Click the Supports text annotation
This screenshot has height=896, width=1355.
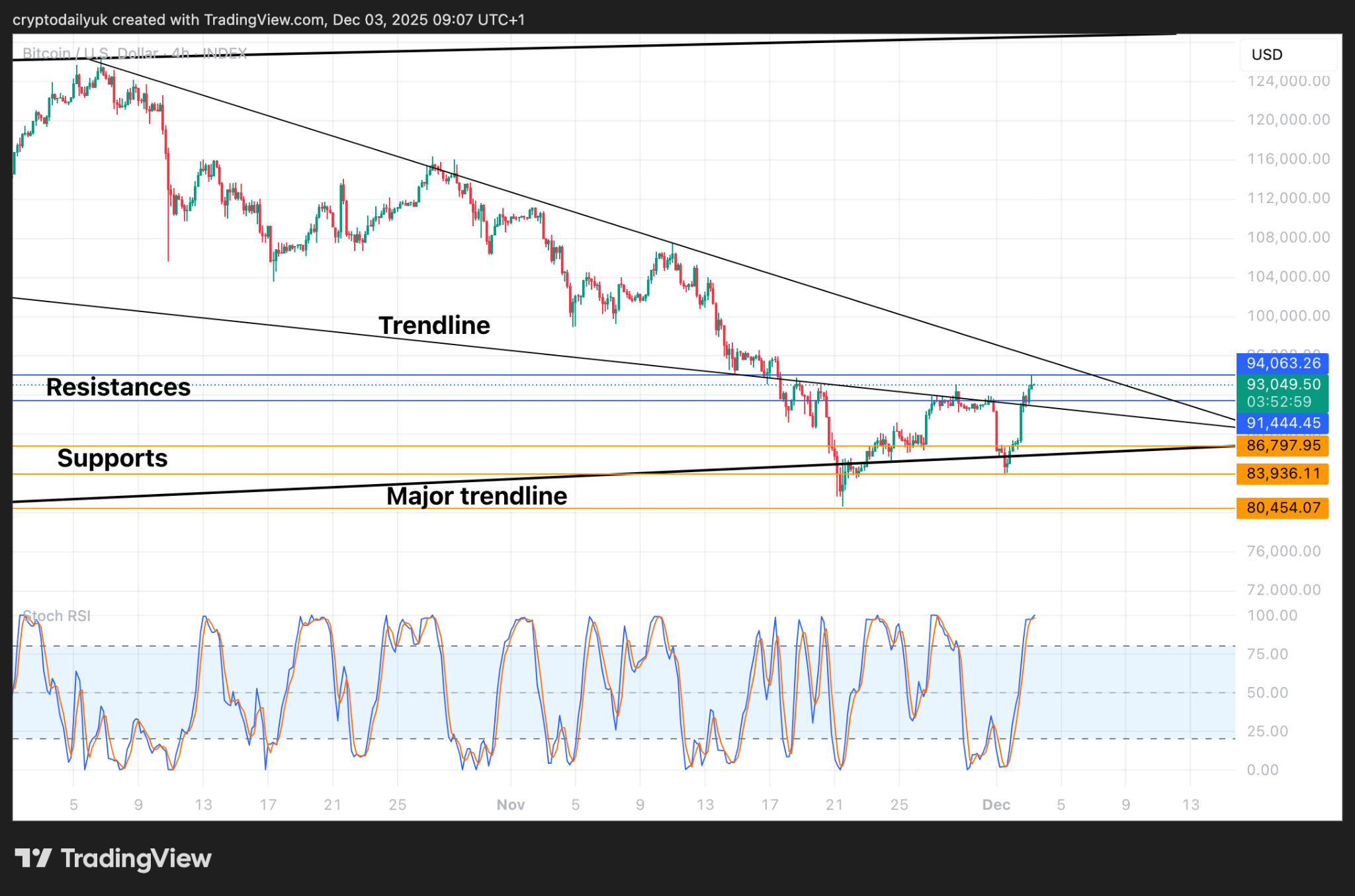click(x=112, y=458)
